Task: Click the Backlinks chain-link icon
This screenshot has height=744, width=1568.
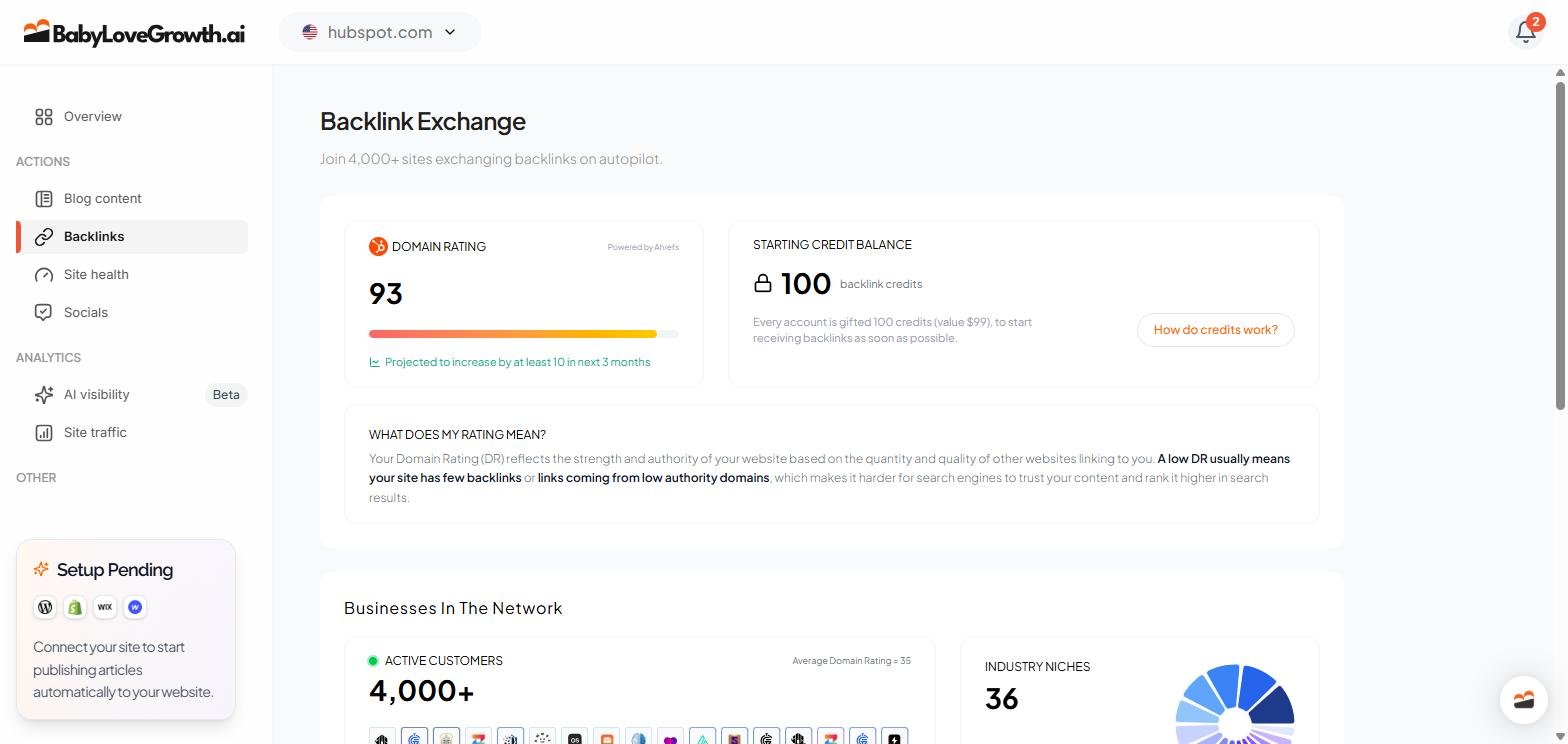Action: click(44, 237)
